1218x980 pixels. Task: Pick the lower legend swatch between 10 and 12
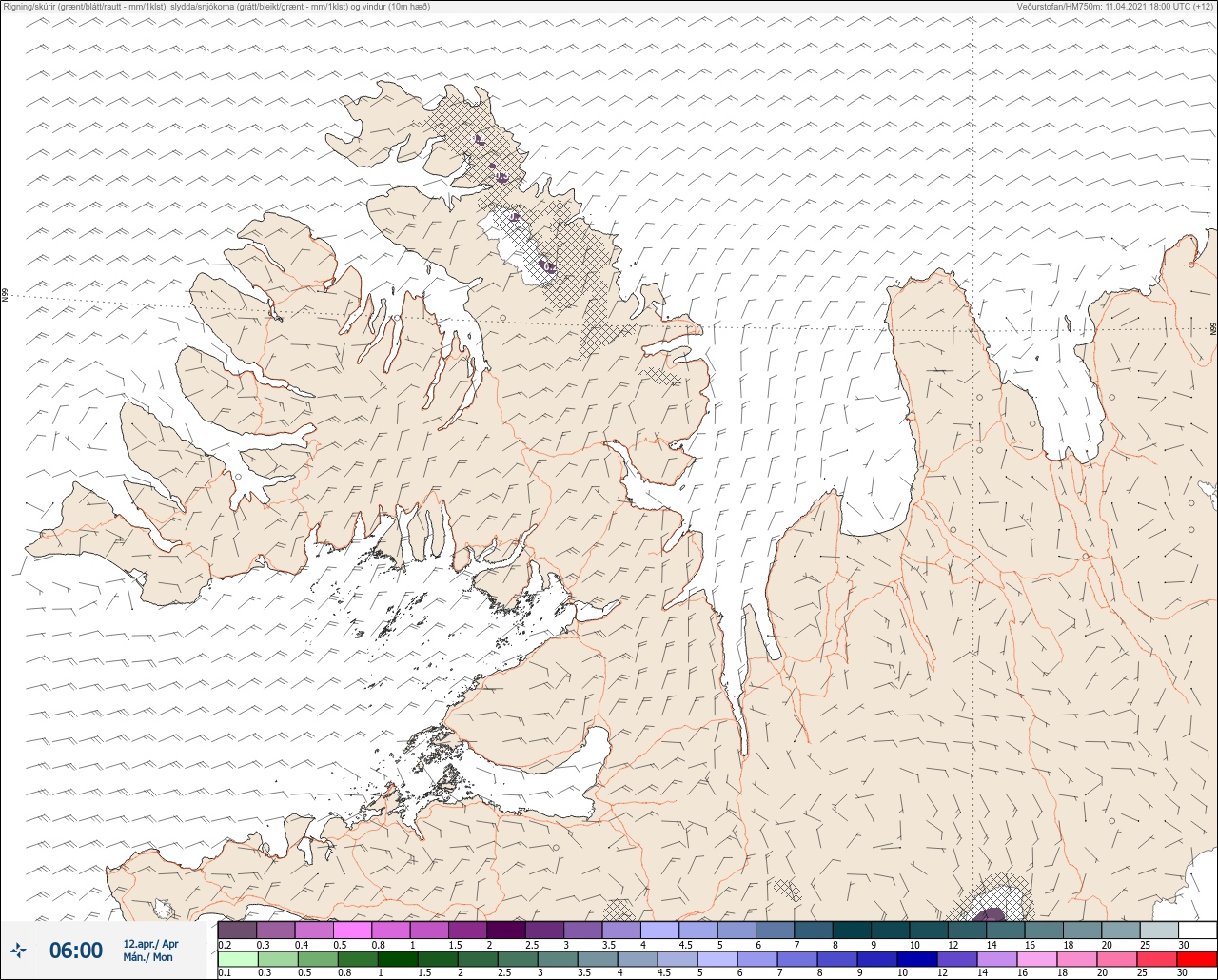tap(916, 958)
